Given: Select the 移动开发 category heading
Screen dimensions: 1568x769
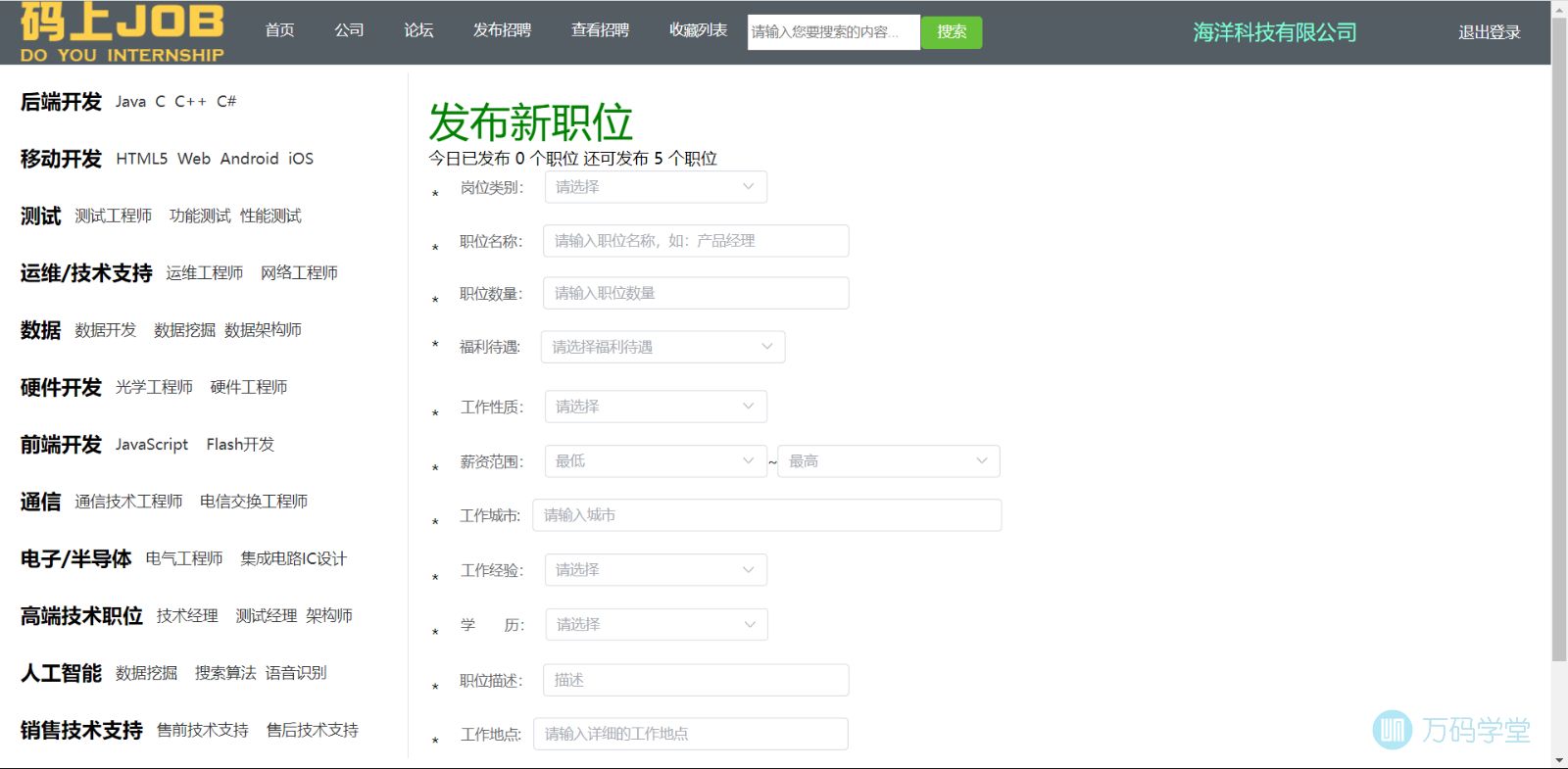Looking at the screenshot, I should tap(61, 159).
